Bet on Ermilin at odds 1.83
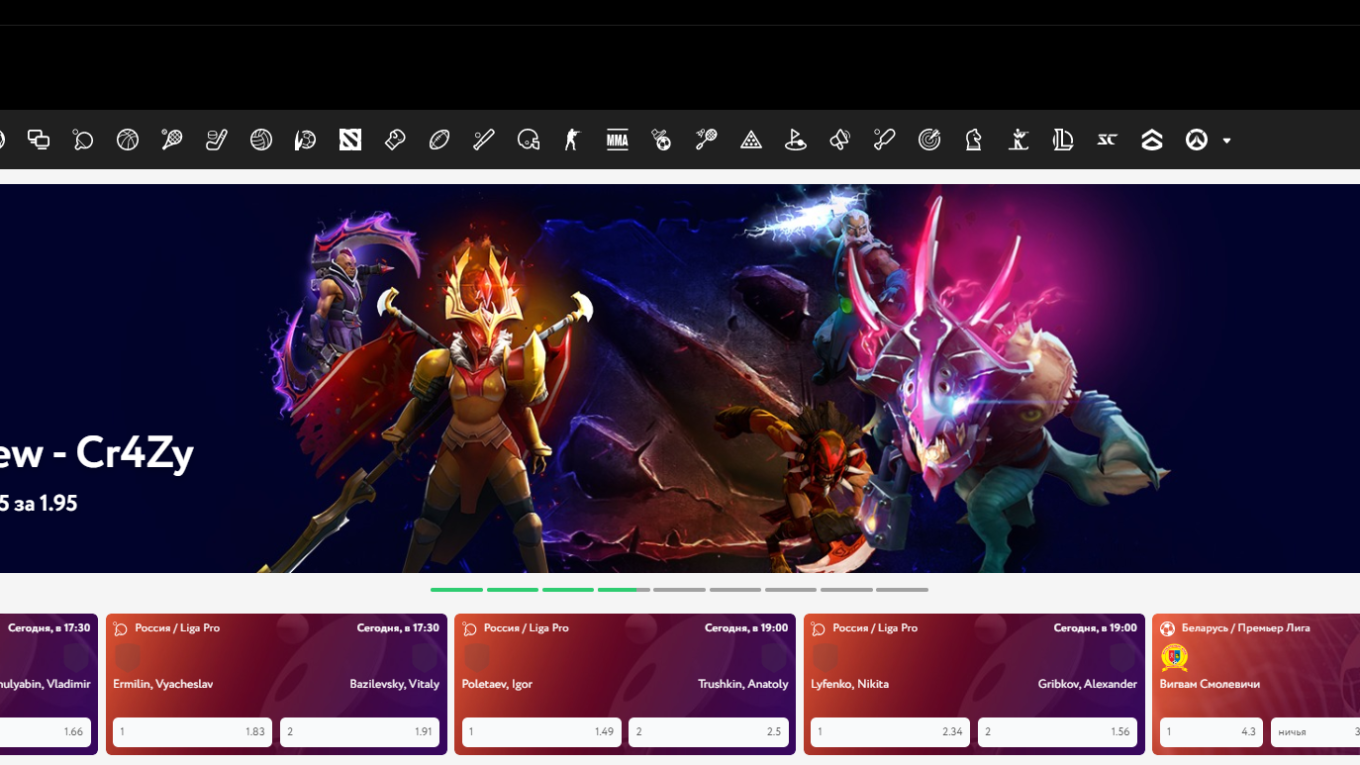Viewport: 1360px width, 765px height. click(x=192, y=732)
